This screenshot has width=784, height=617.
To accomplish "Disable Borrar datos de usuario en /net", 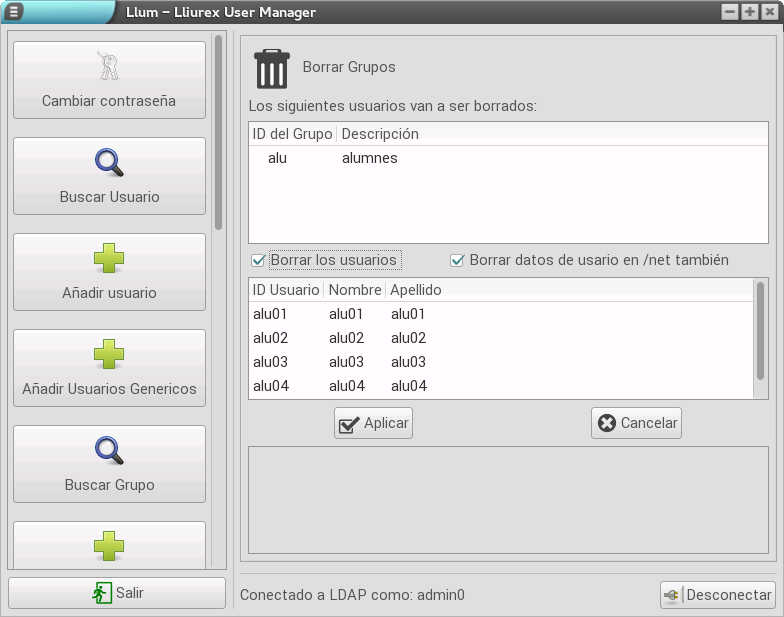I will click(458, 260).
